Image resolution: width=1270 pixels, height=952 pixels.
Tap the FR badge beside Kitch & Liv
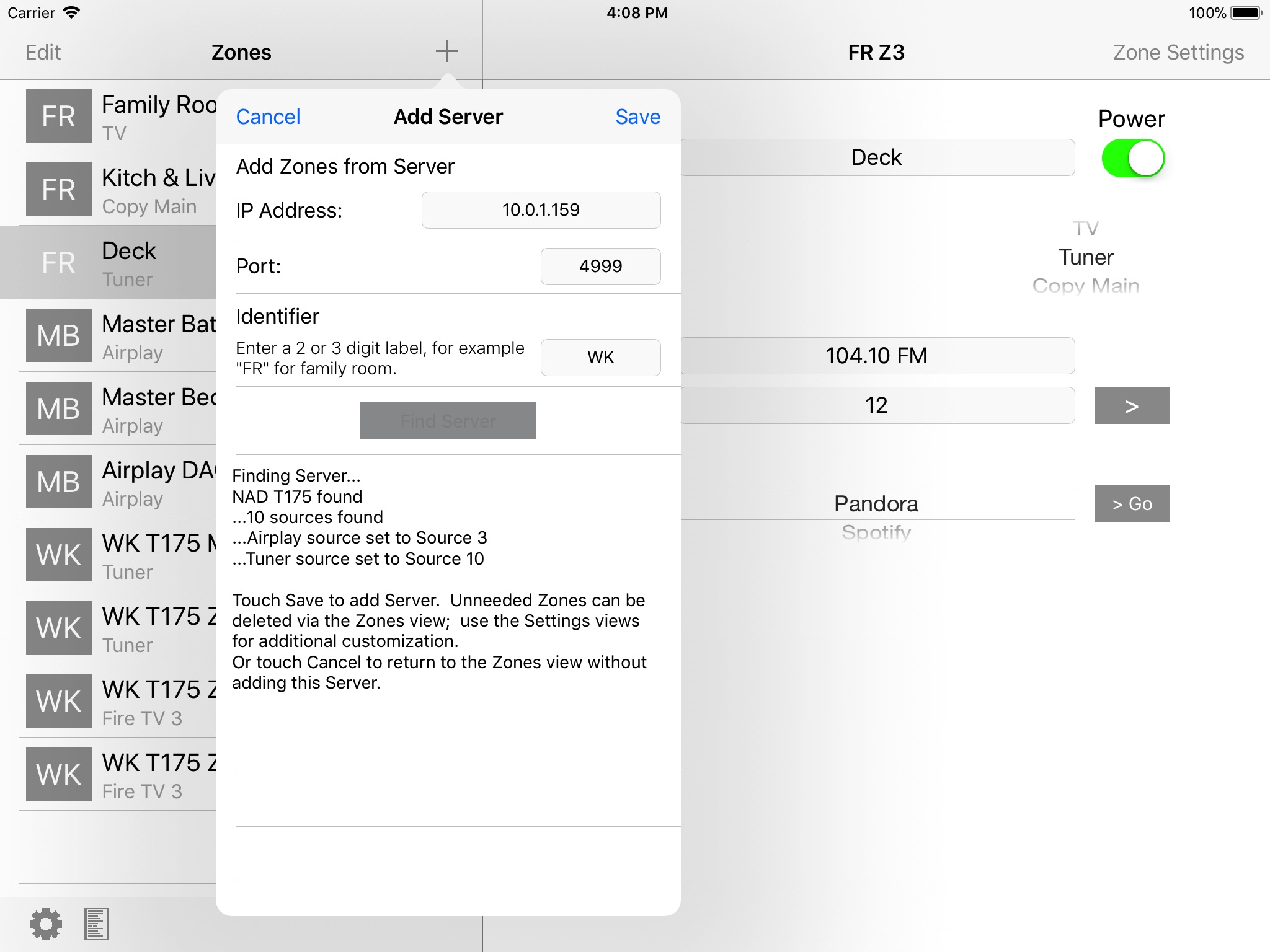pyautogui.click(x=59, y=189)
